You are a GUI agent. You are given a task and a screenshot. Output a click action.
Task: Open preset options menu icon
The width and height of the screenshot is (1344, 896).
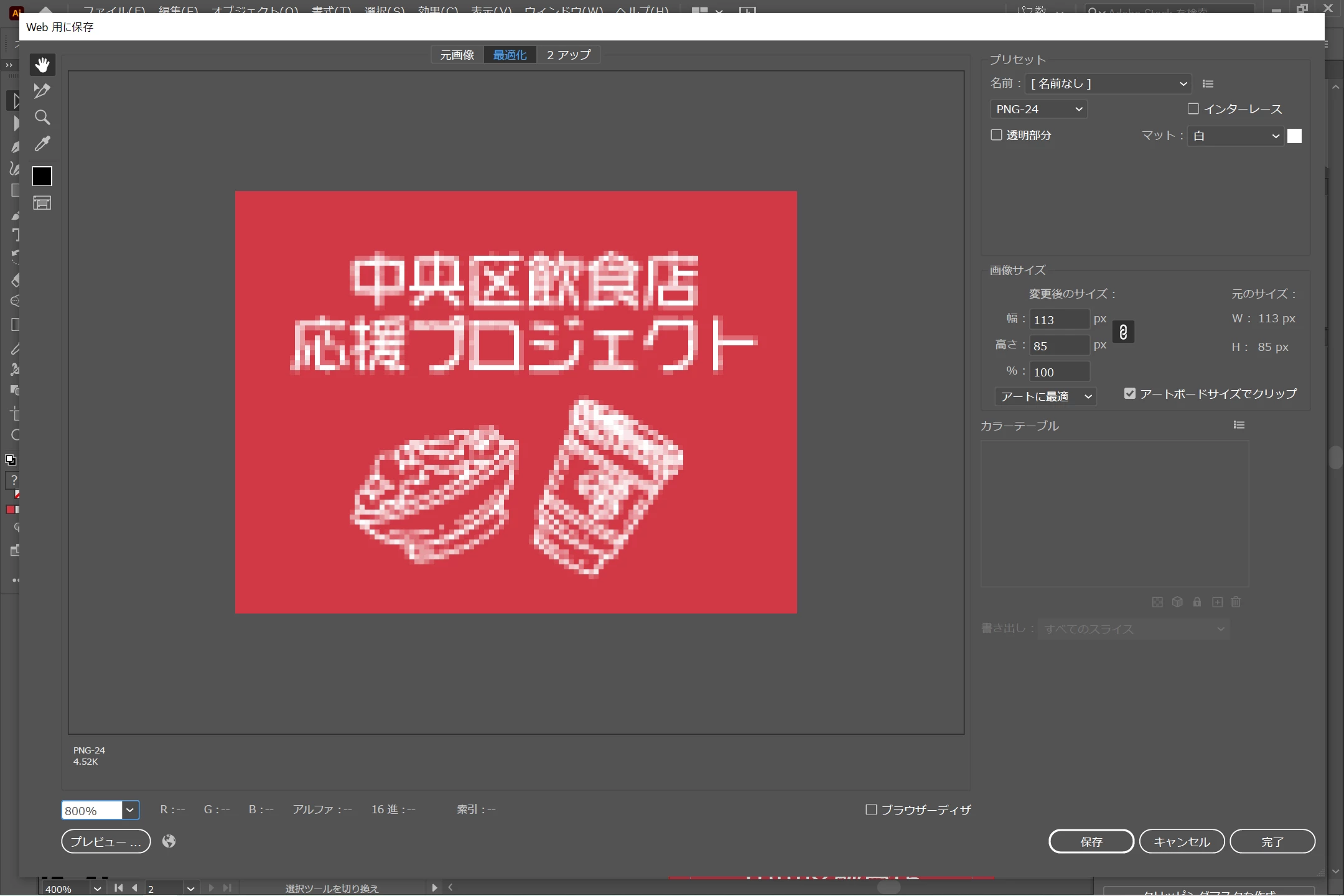pyautogui.click(x=1208, y=84)
